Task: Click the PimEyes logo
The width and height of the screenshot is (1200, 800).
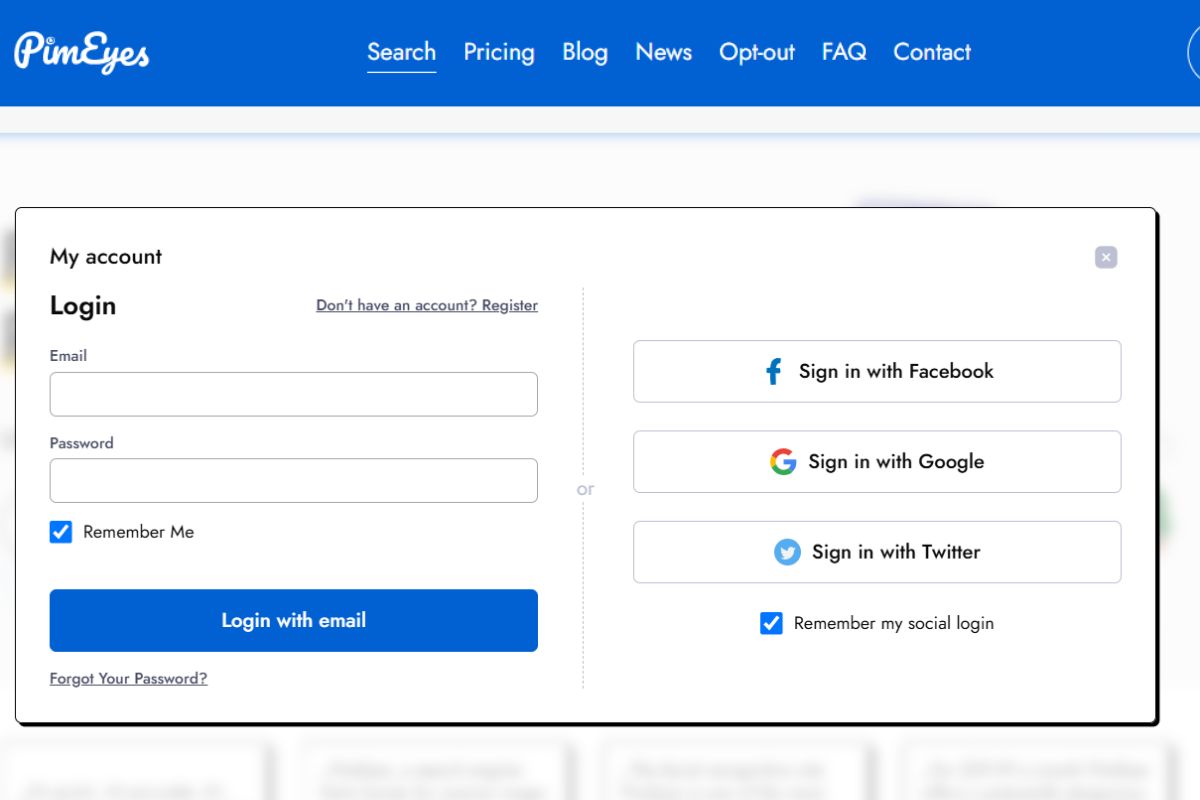Action: point(81,52)
